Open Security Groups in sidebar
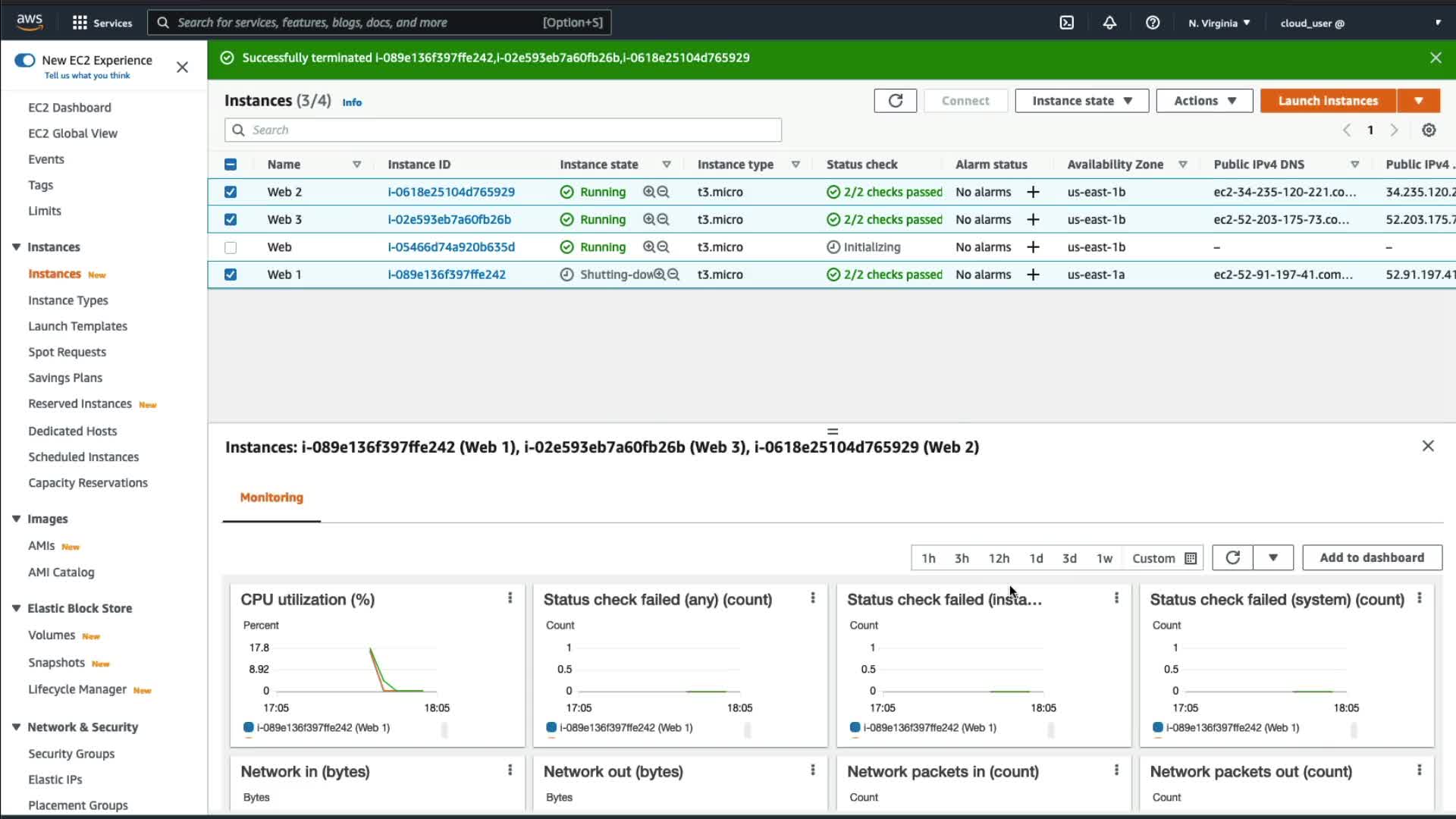This screenshot has height=819, width=1456. (x=71, y=754)
